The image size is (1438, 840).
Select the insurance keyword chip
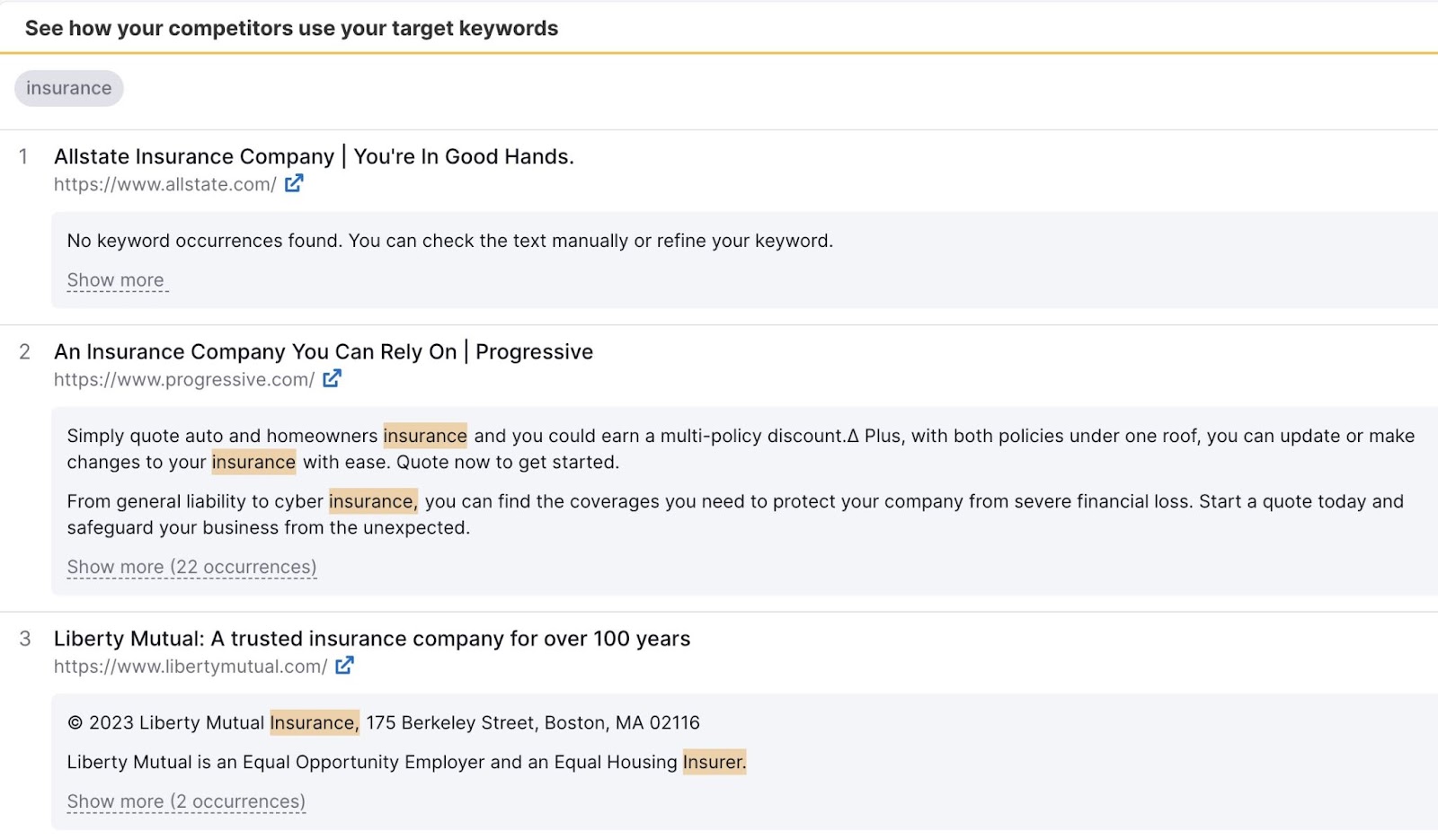pyautogui.click(x=68, y=88)
